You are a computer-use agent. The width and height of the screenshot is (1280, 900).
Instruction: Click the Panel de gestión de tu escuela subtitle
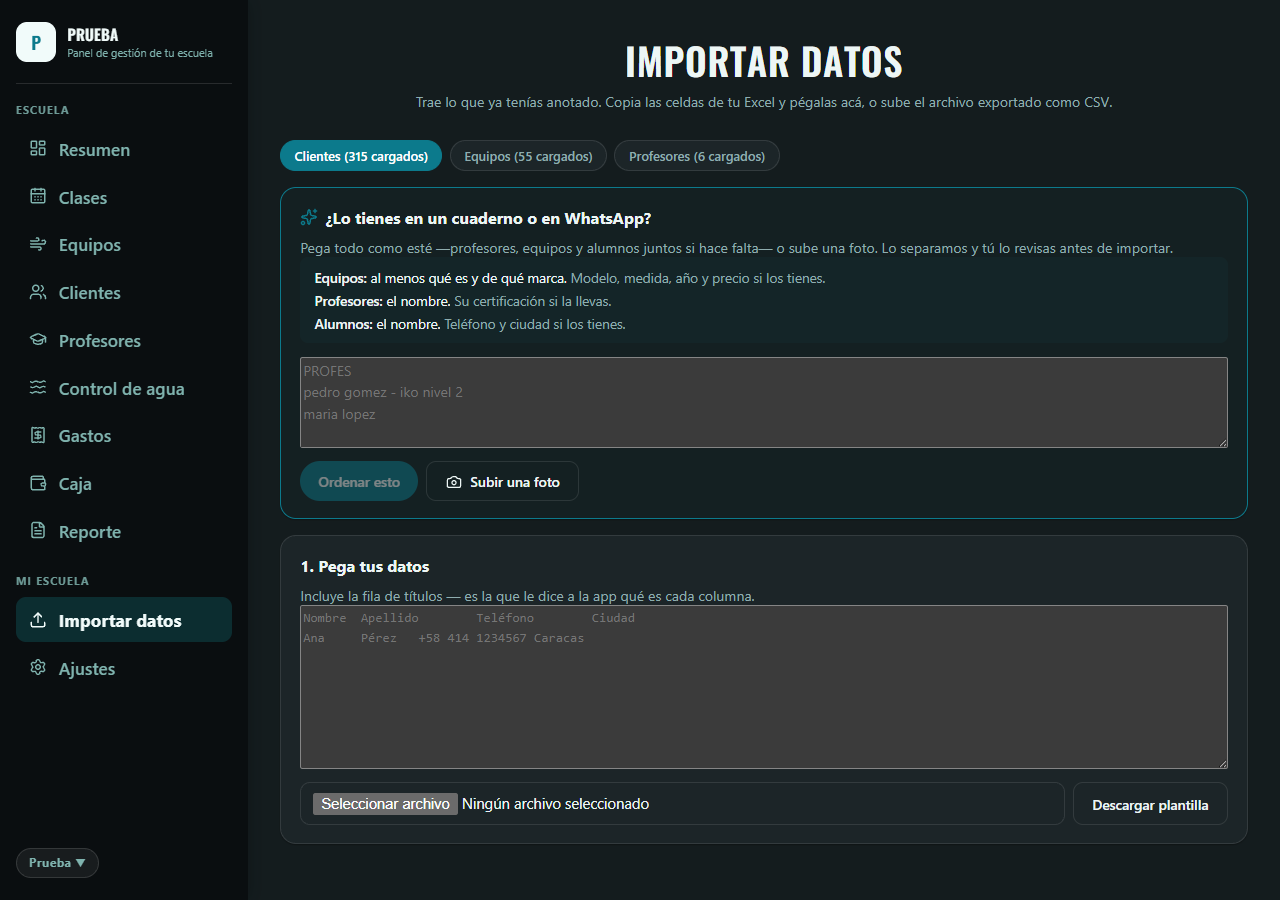pyautogui.click(x=140, y=53)
